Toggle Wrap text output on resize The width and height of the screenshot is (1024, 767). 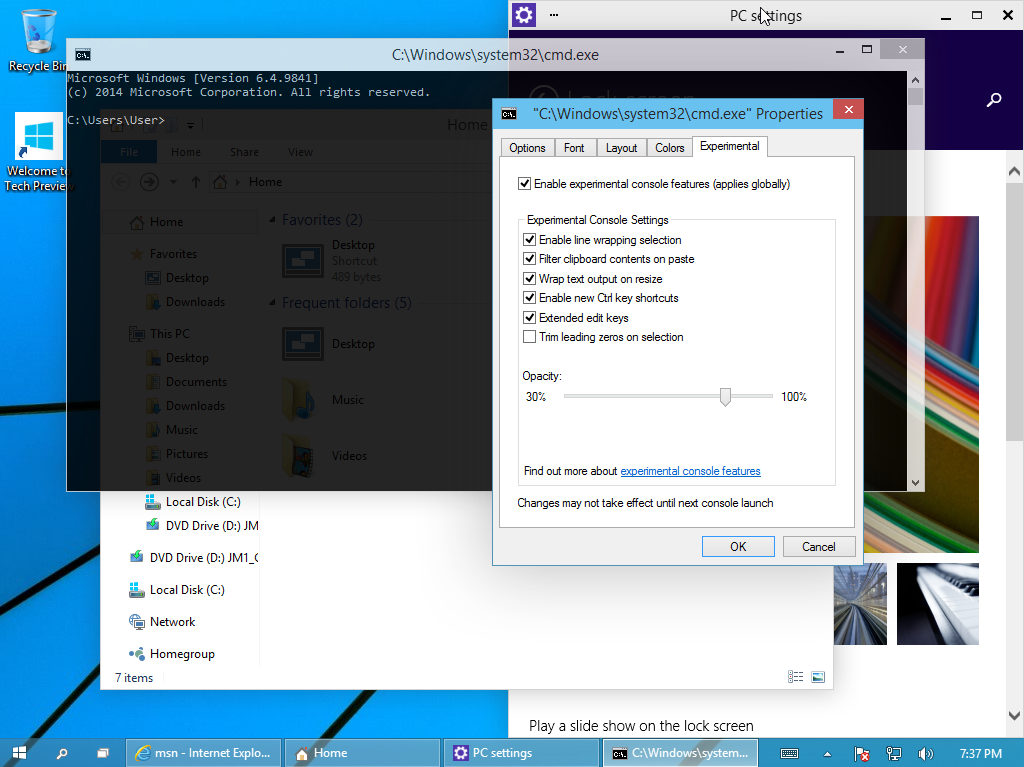(x=530, y=278)
